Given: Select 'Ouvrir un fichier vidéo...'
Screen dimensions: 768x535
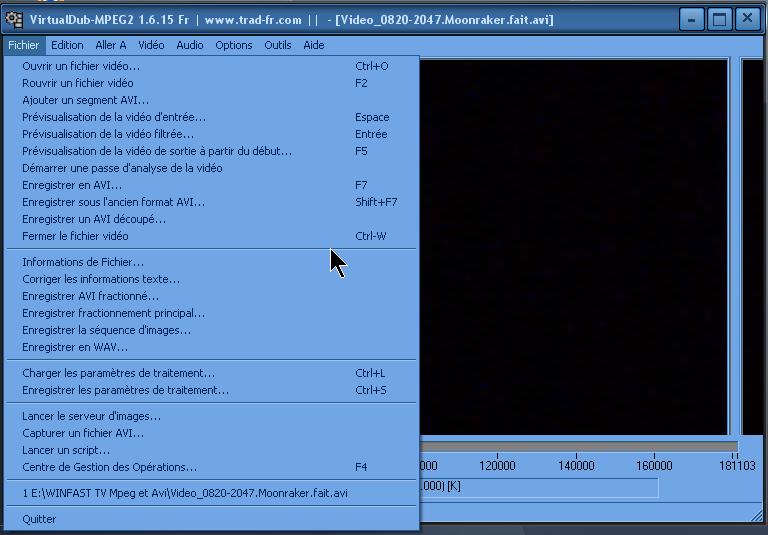Looking at the screenshot, I should pyautogui.click(x=81, y=66).
